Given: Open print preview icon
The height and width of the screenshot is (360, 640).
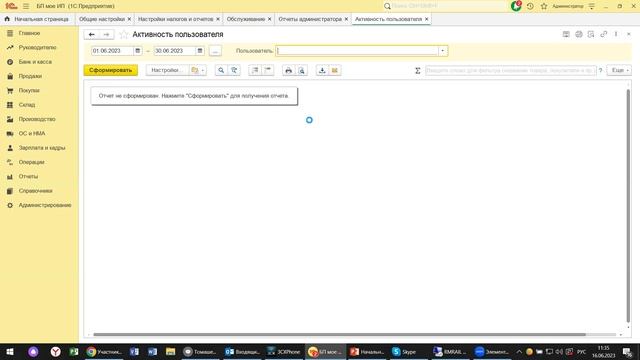Looking at the screenshot, I should tap(302, 70).
